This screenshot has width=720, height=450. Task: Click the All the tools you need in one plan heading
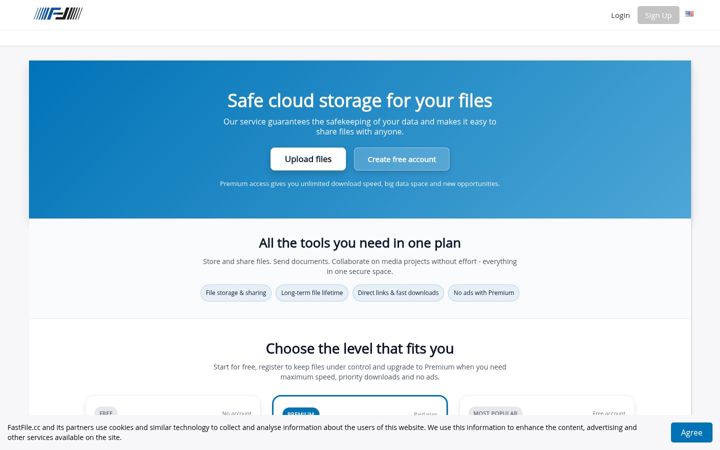(x=360, y=242)
